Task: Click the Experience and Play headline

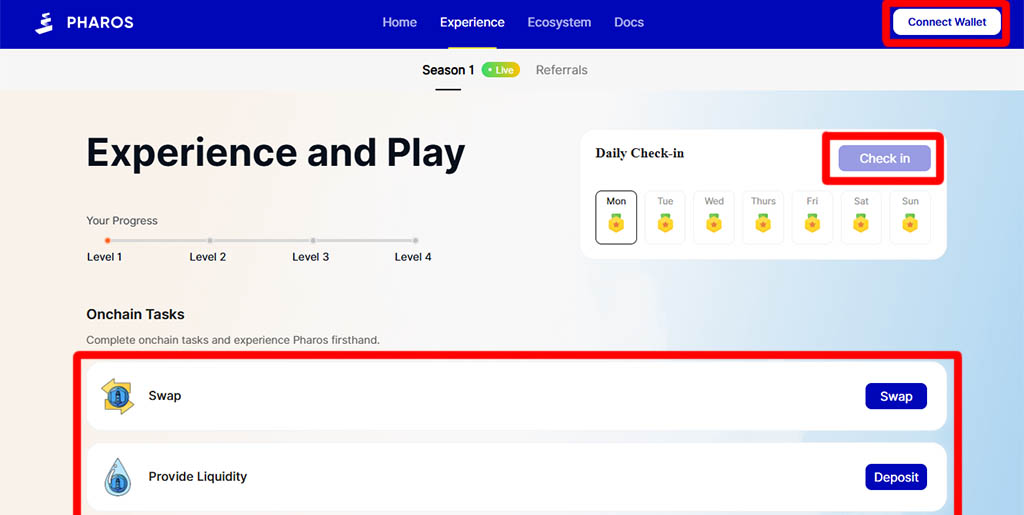Action: 276,154
